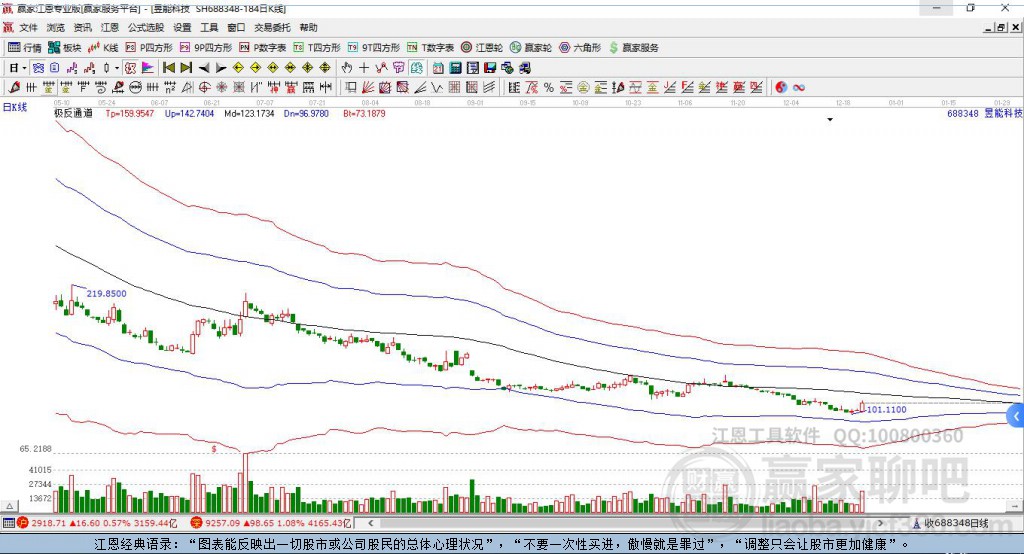Click the Tp=159.9547 value
1024x554 pixels.
tap(130, 114)
